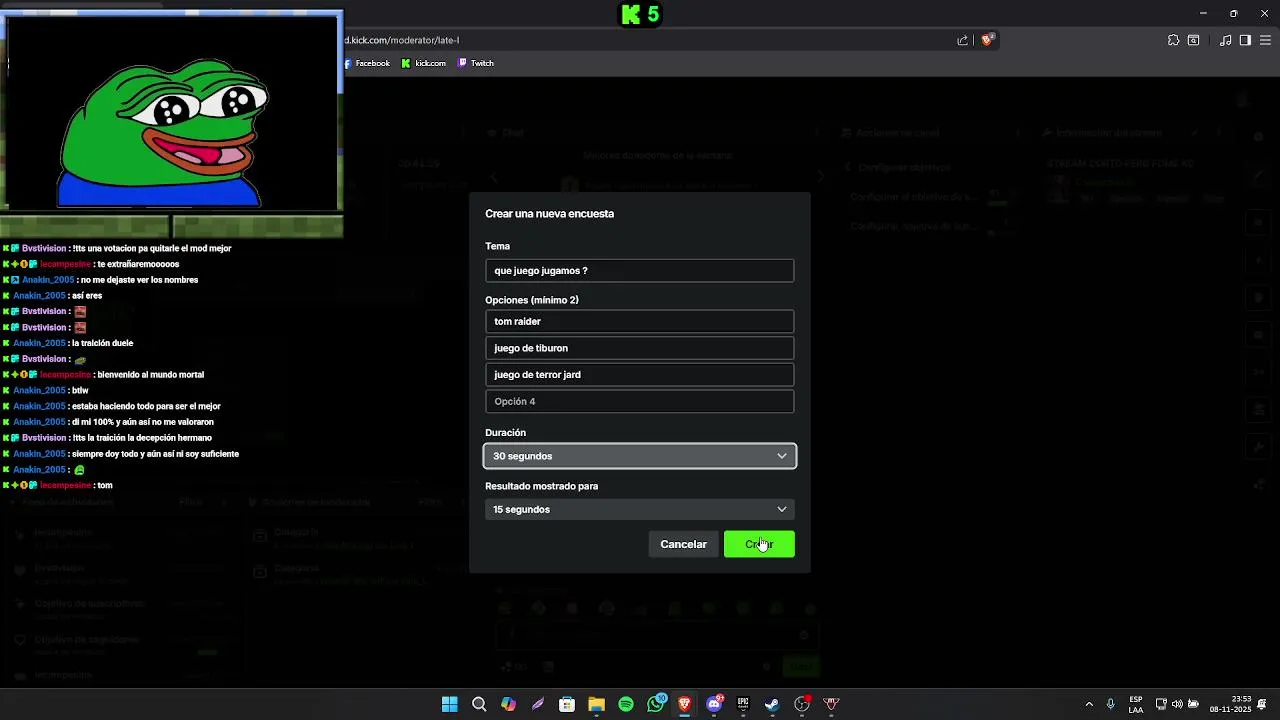Click the 'juego de tiburon' option field
Screen dimensions: 1280x720
(x=640, y=348)
